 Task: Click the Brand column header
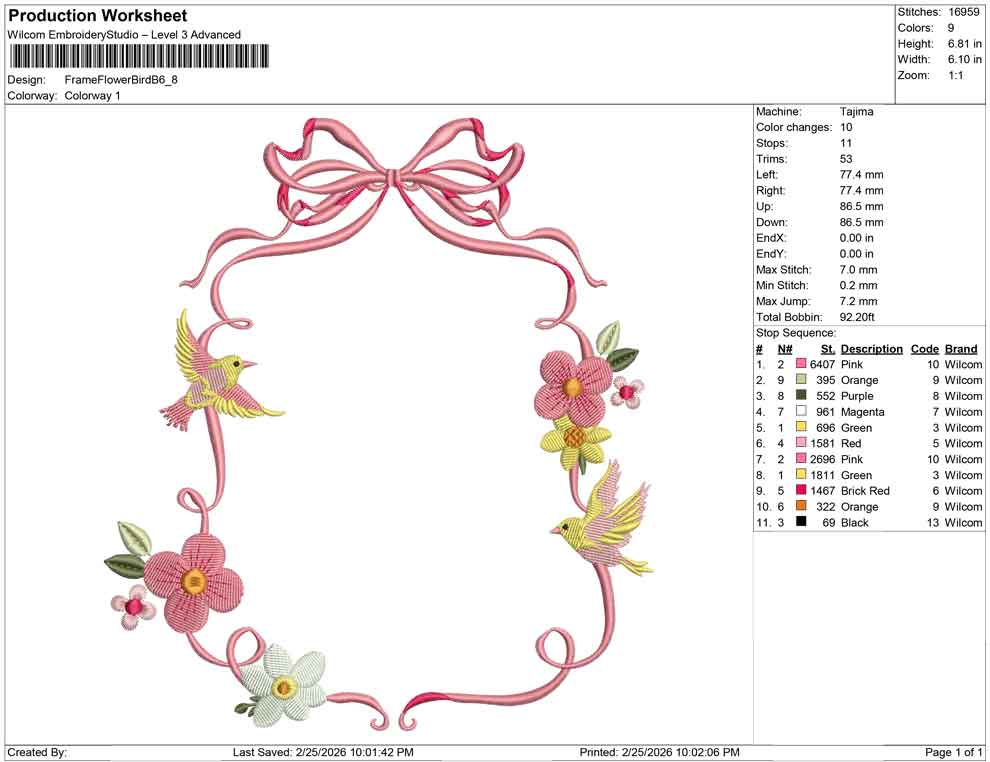point(961,348)
